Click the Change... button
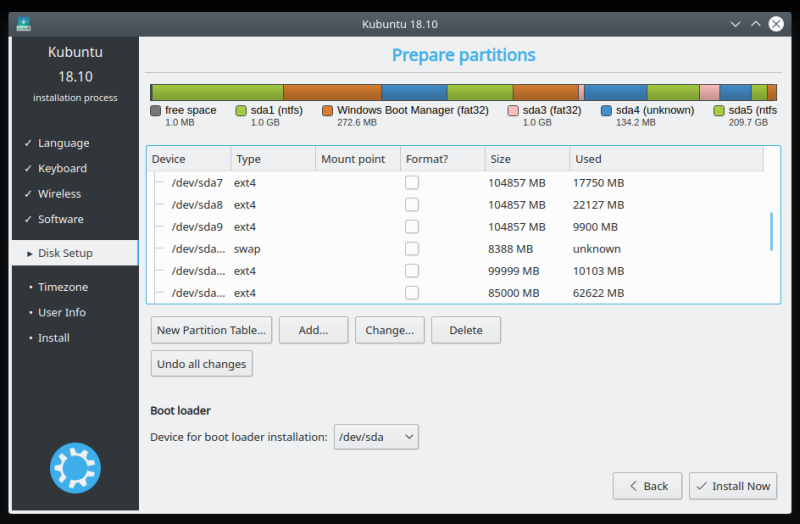 point(390,330)
